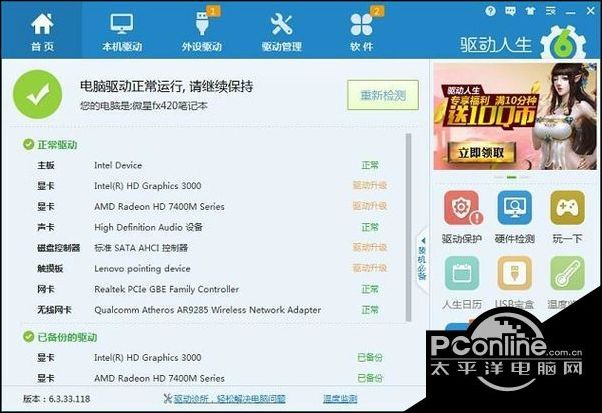Click 立即领取 in the ad banner
602x413 pixels.
pos(481,153)
